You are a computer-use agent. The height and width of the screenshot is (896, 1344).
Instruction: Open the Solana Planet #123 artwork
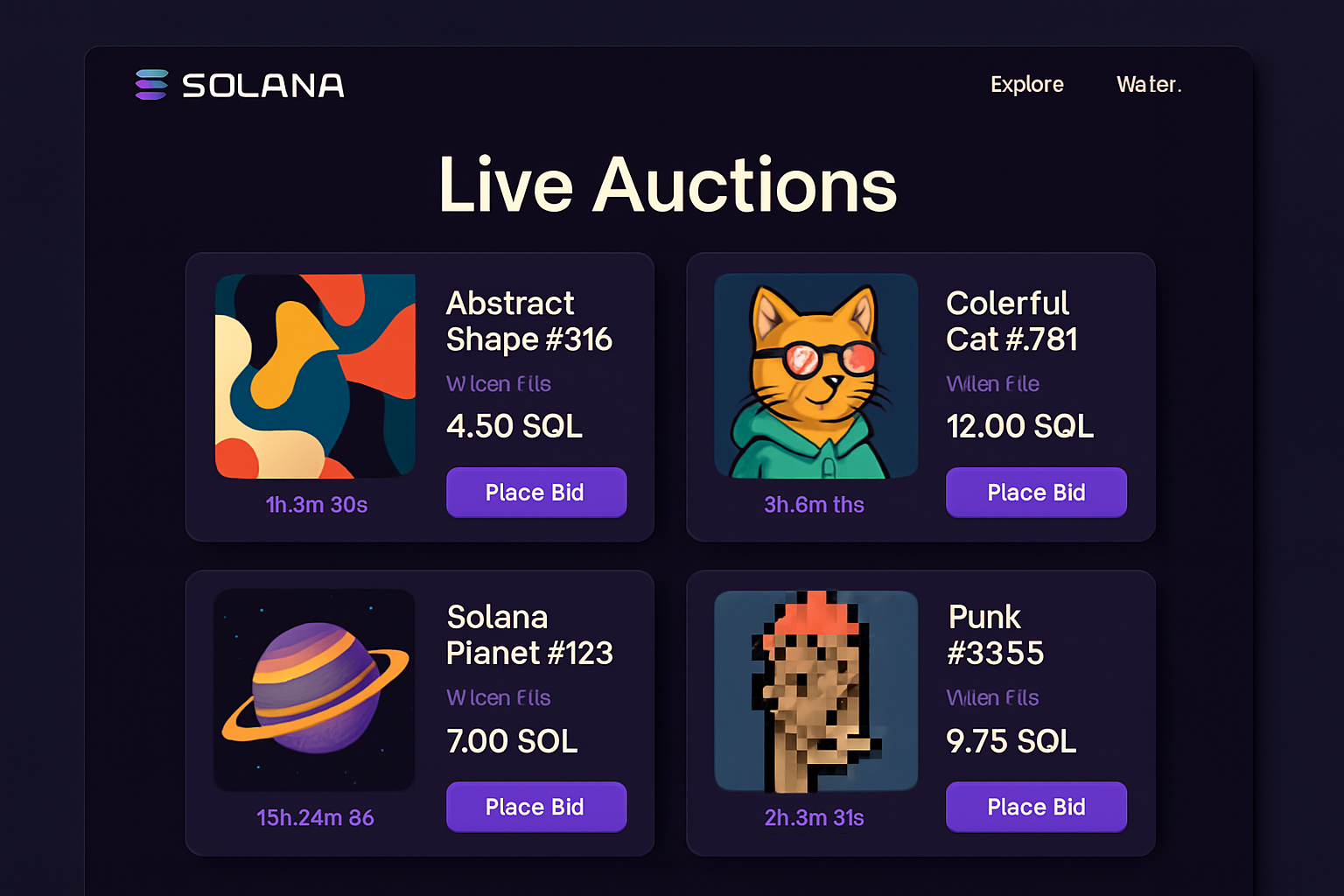pos(315,690)
